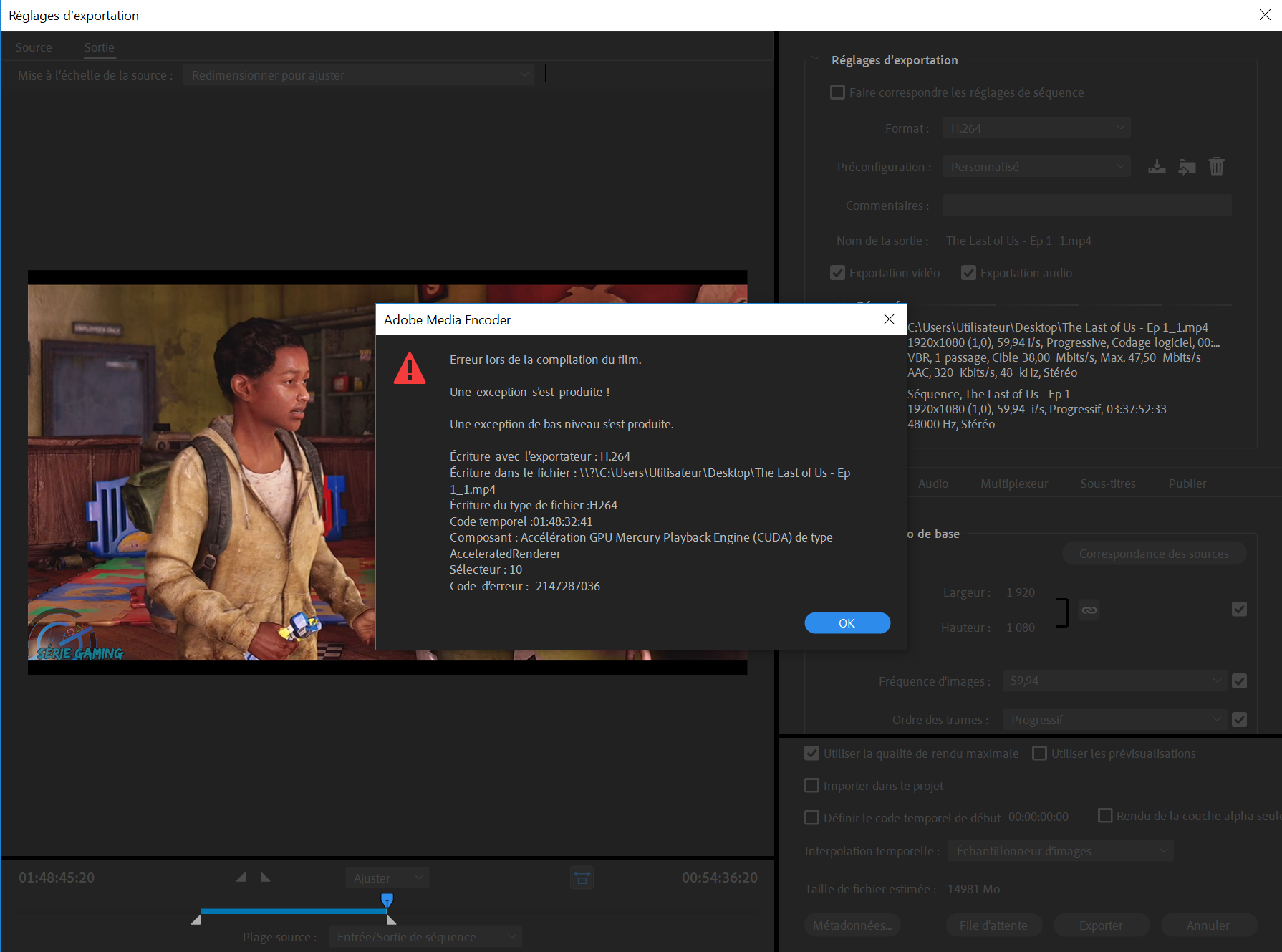Click Correspondance des sources button
The width and height of the screenshot is (1282, 952).
(x=1154, y=554)
